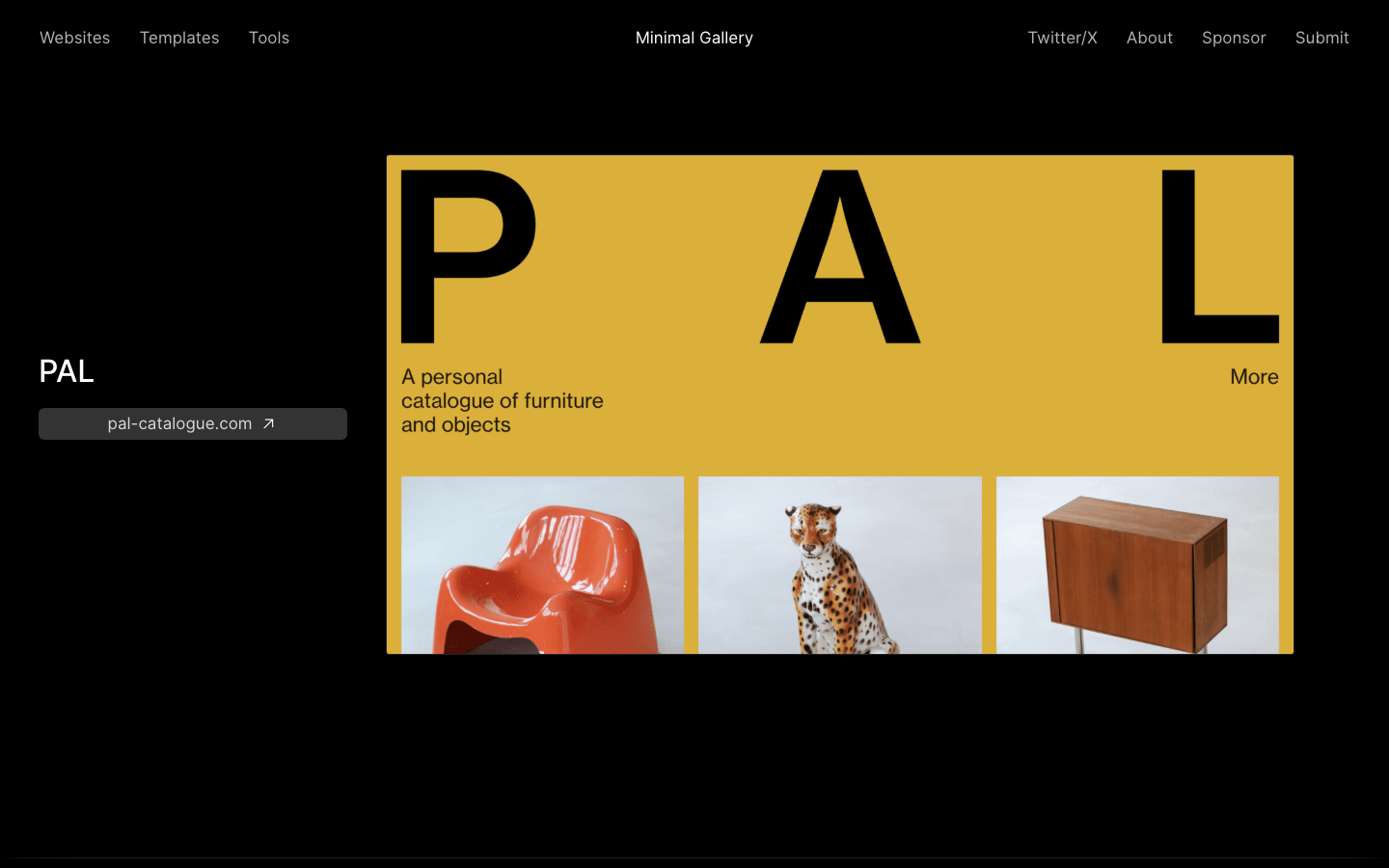Image resolution: width=1389 pixels, height=868 pixels.
Task: Open the About page link
Action: (x=1150, y=38)
